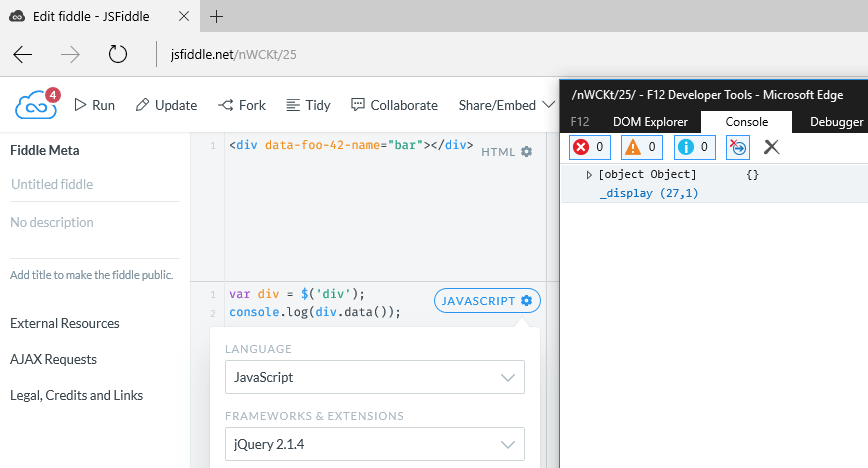This screenshot has width=868, height=468.
Task: Run the fiddle
Action: (95, 105)
